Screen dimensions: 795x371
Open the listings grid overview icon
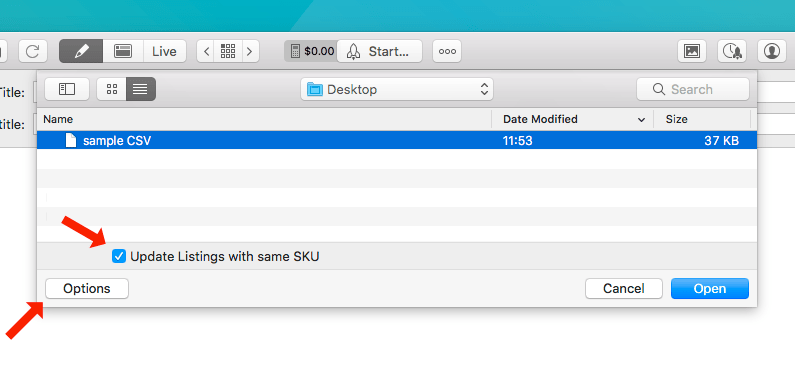[x=228, y=51]
